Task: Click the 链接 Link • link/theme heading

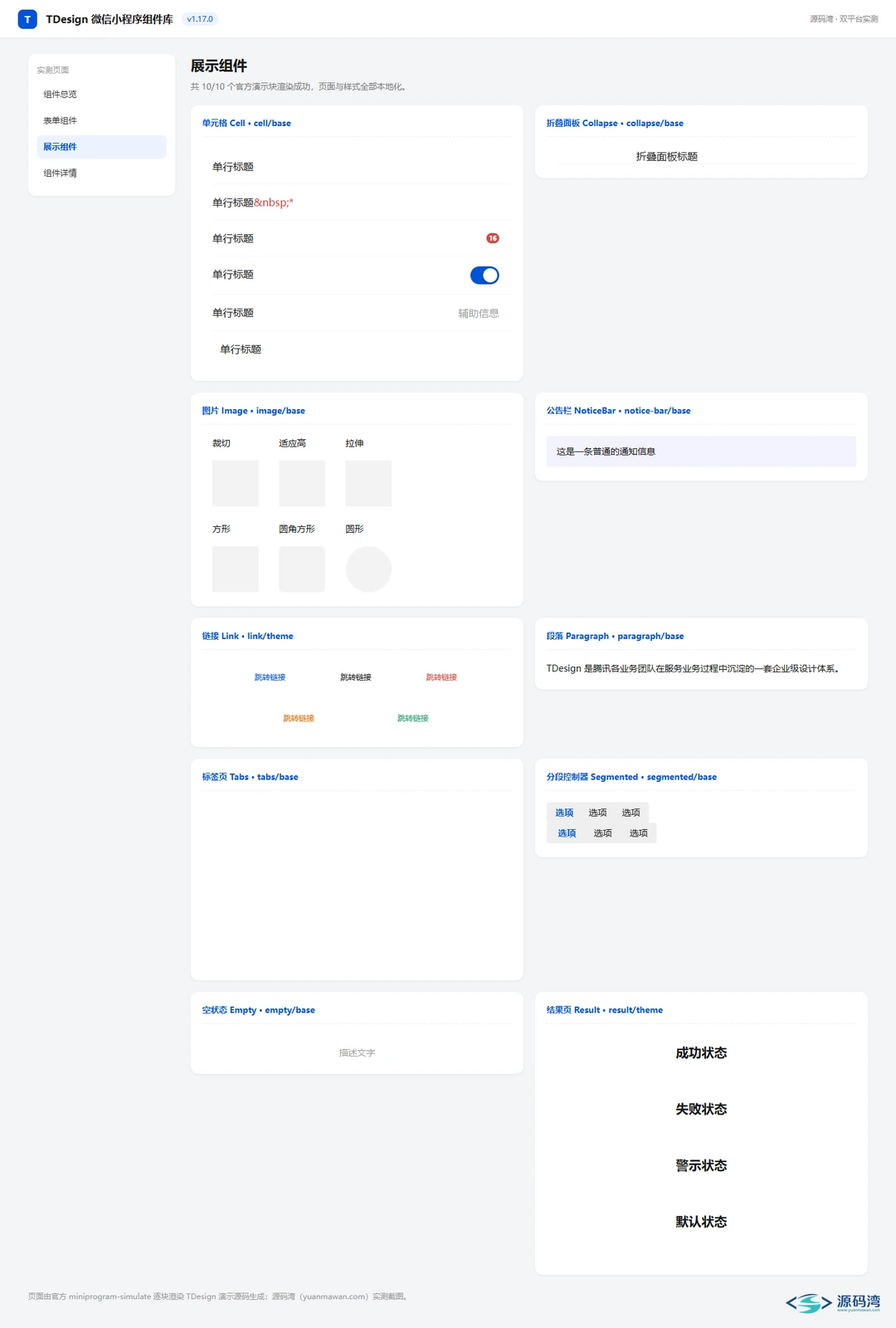Action: (x=247, y=637)
